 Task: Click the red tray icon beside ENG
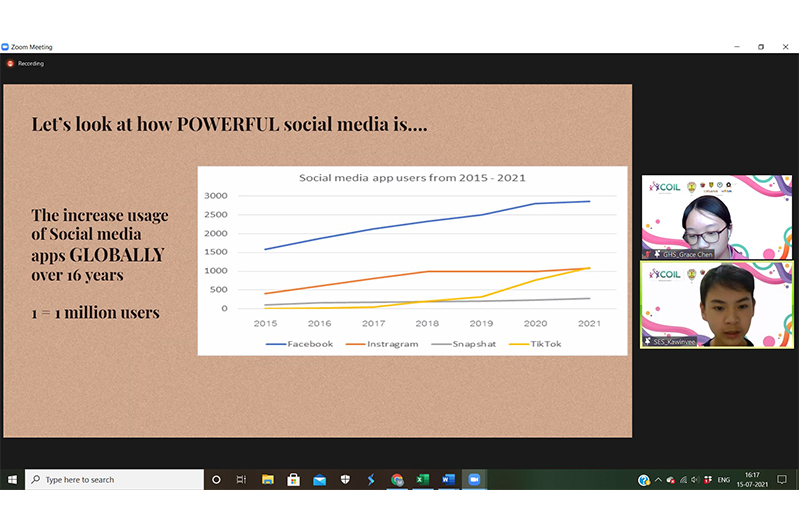708,480
